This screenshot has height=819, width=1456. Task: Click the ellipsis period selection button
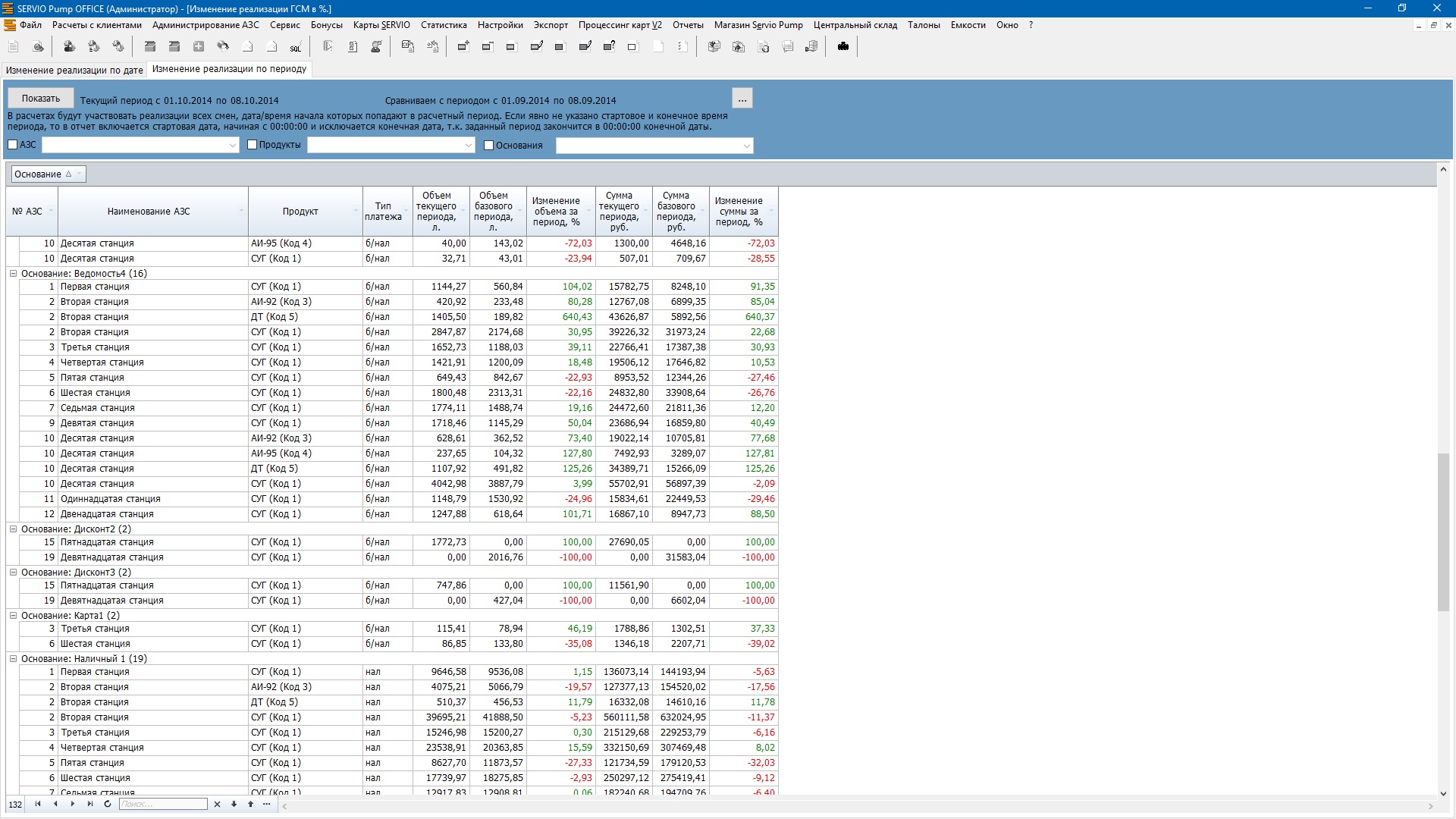742,99
